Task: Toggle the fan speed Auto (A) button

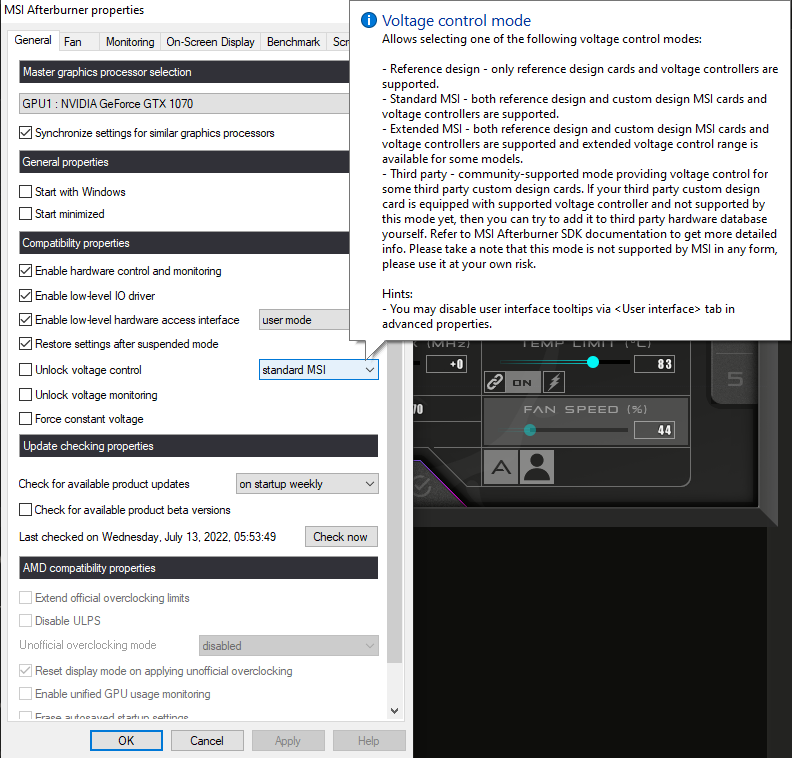Action: 501,467
